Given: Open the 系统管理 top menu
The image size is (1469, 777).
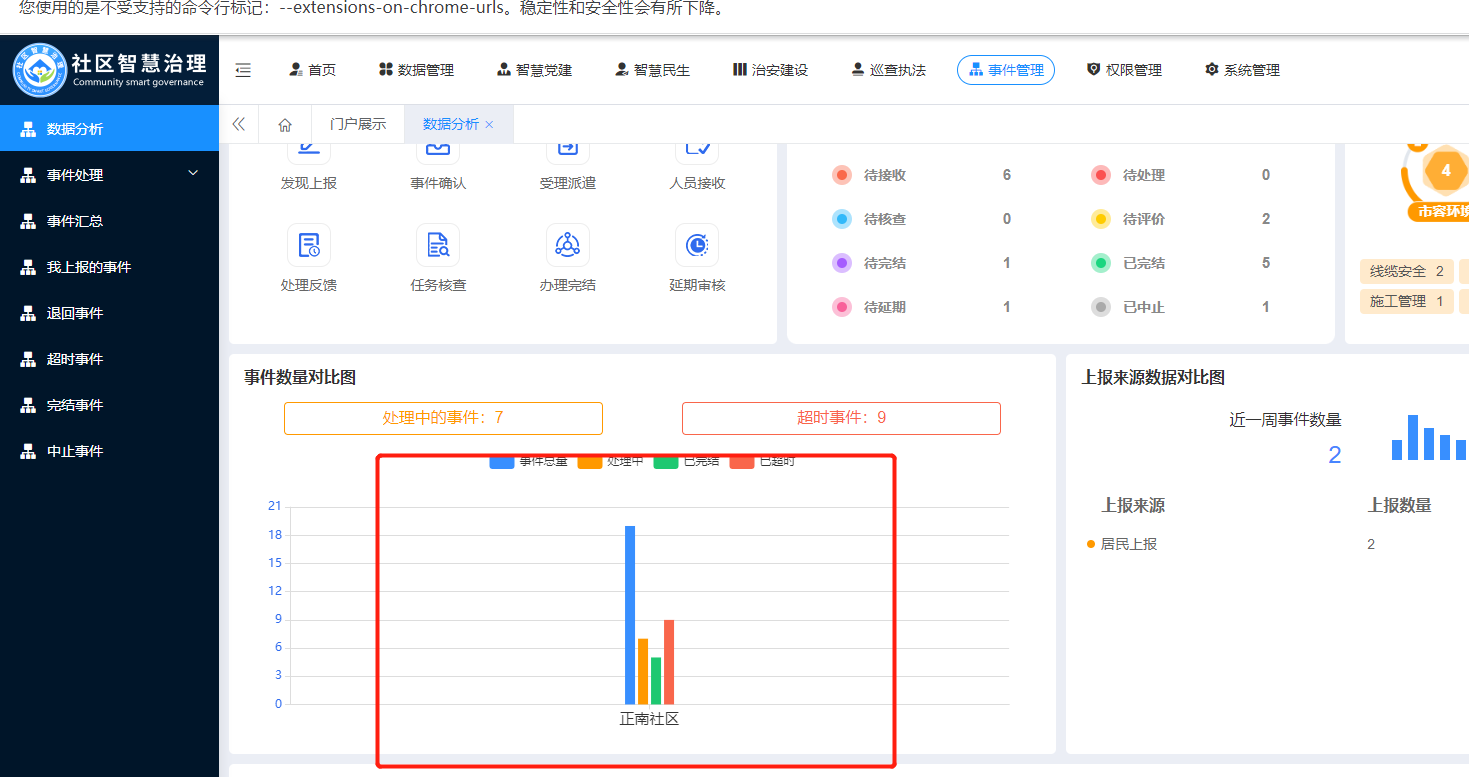Looking at the screenshot, I should coord(1243,70).
